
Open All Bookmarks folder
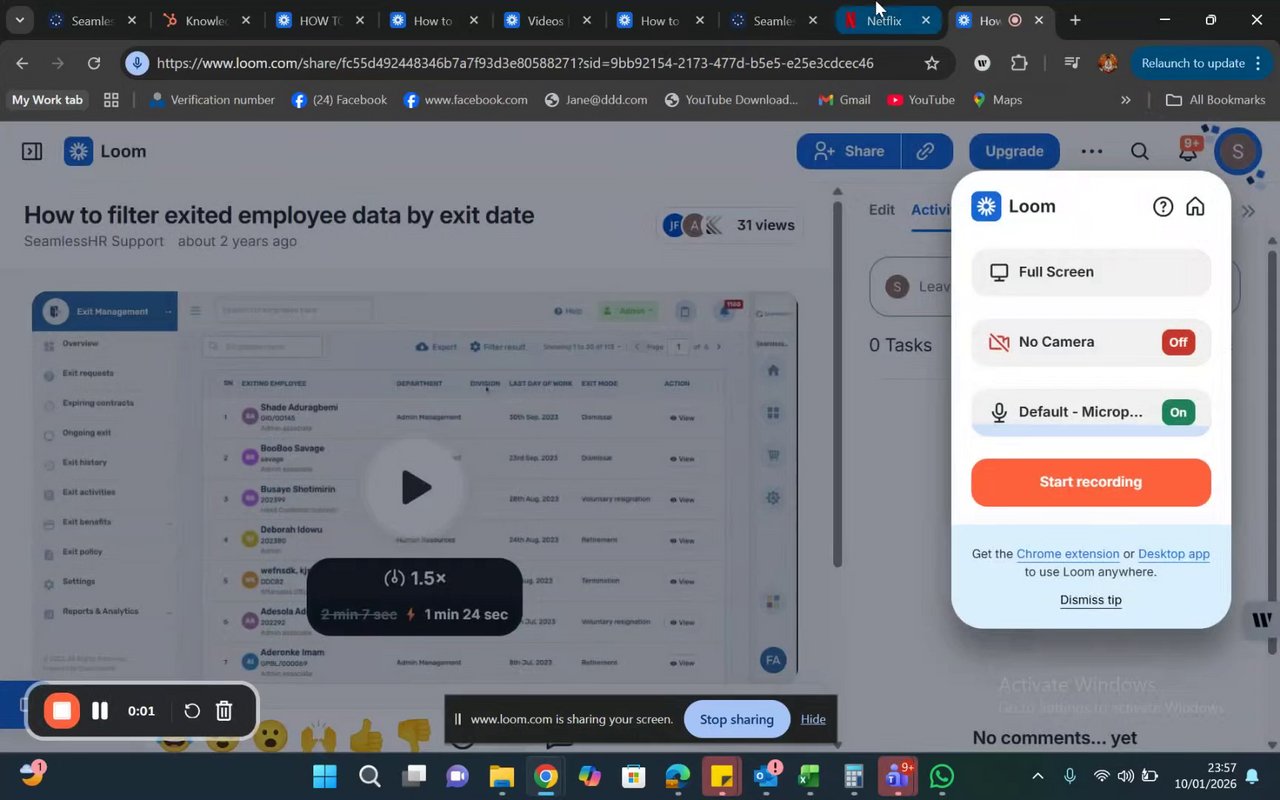click(x=1216, y=100)
